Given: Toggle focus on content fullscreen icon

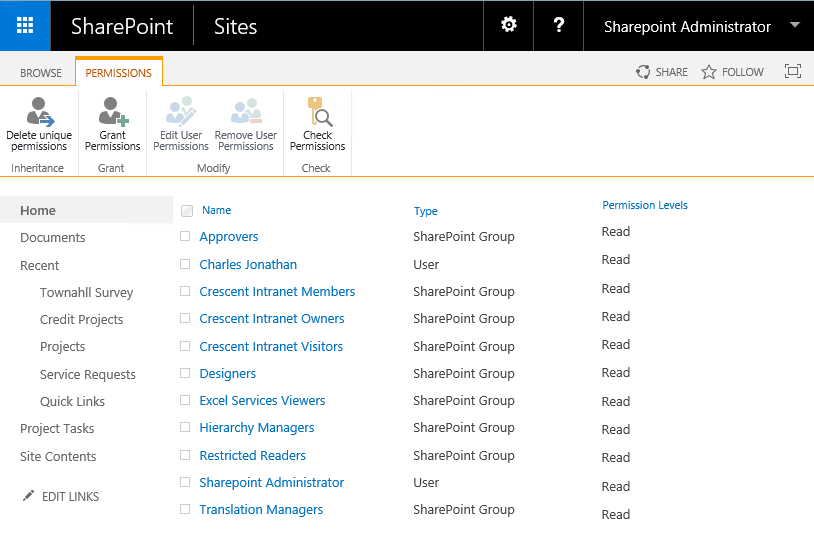Looking at the screenshot, I should pyautogui.click(x=793, y=71).
